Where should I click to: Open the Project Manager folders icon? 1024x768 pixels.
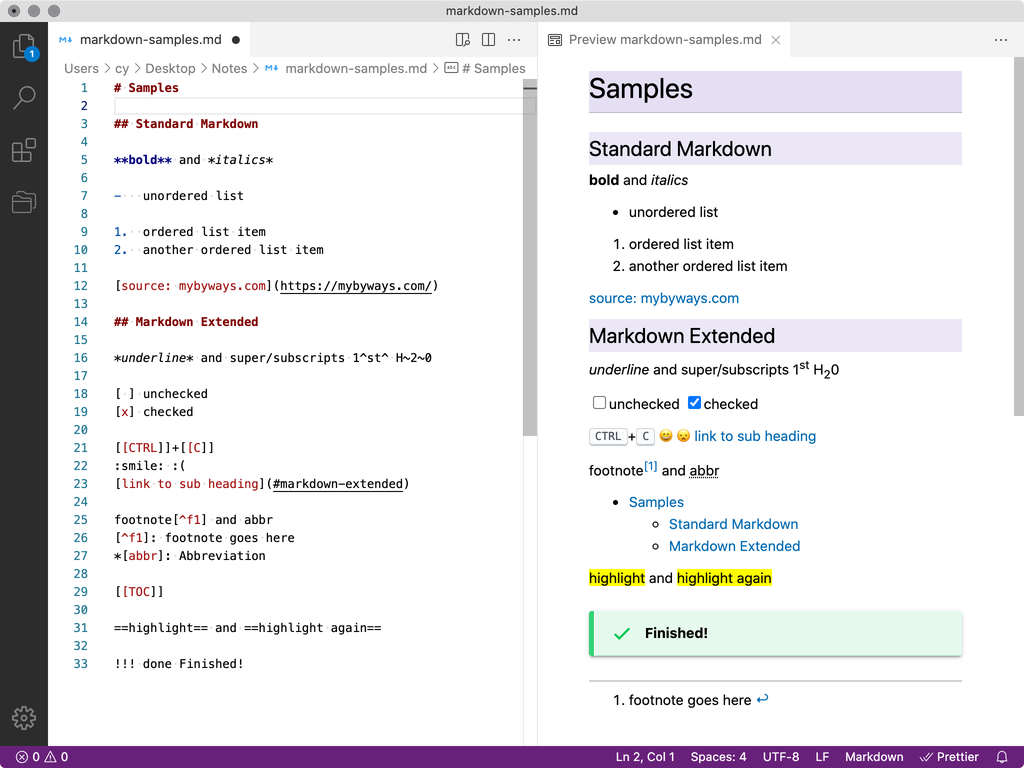24,202
